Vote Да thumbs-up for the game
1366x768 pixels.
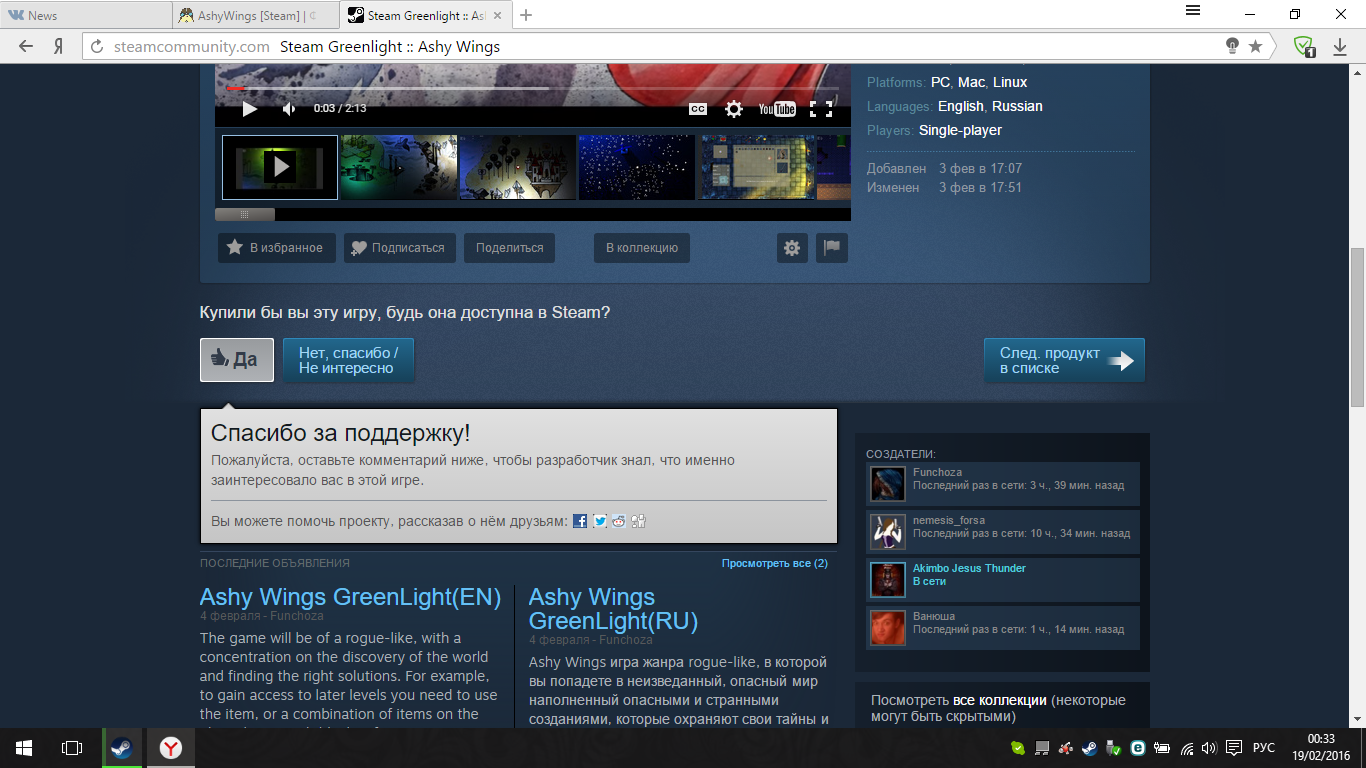coord(237,360)
